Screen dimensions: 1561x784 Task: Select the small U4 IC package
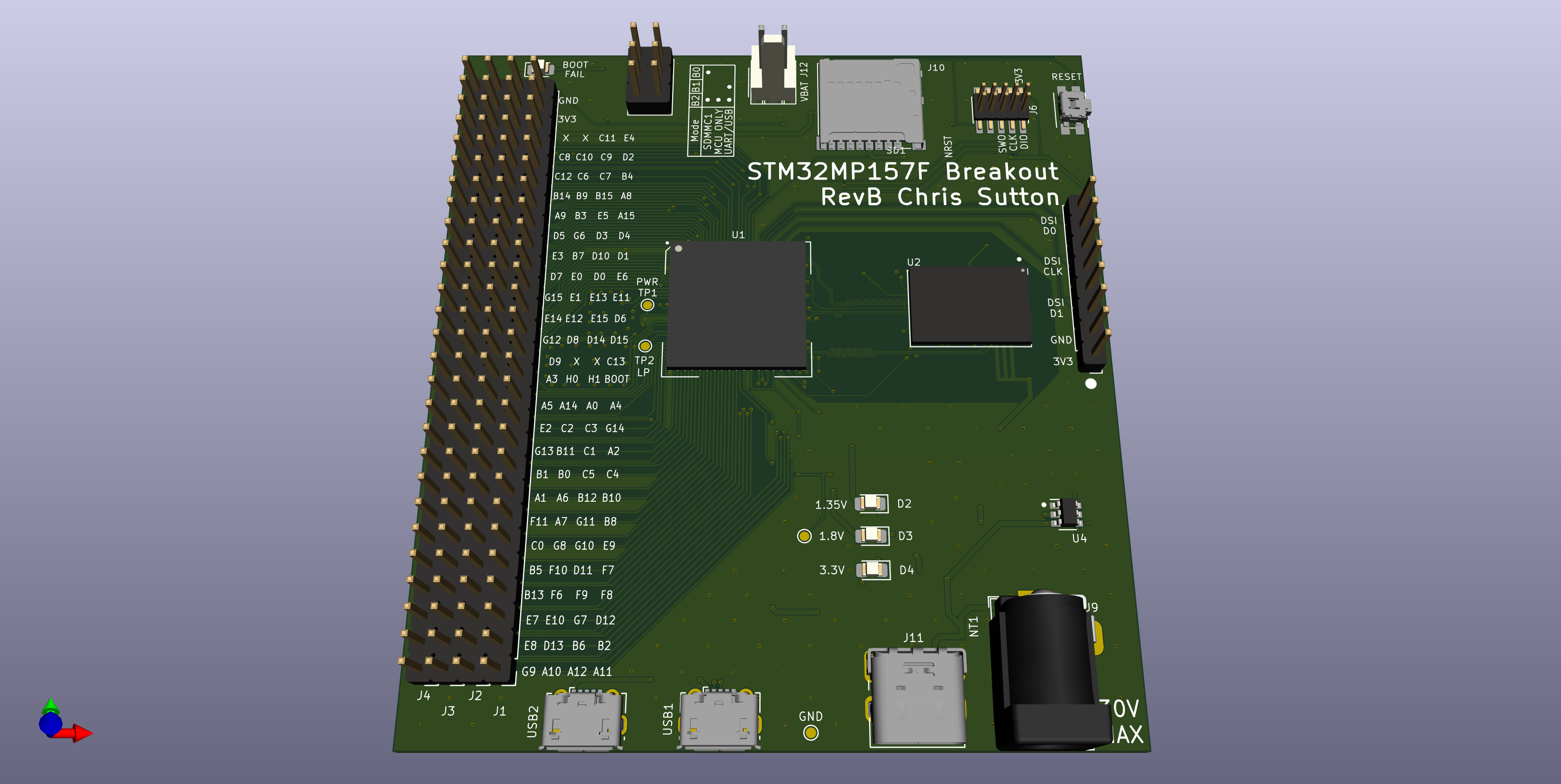[1067, 512]
